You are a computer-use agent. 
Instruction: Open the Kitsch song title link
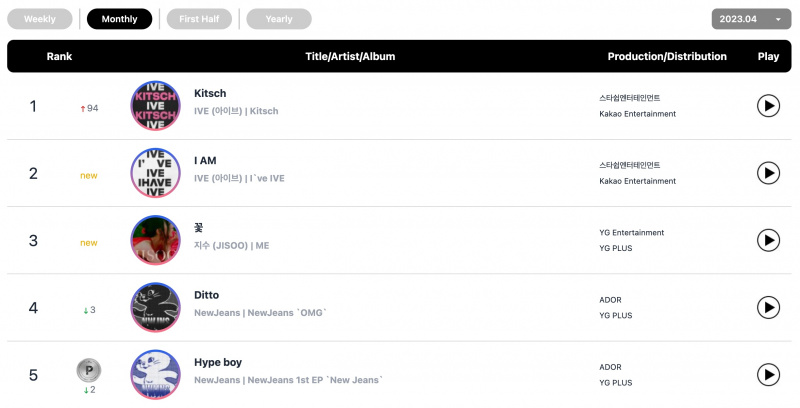(x=210, y=93)
